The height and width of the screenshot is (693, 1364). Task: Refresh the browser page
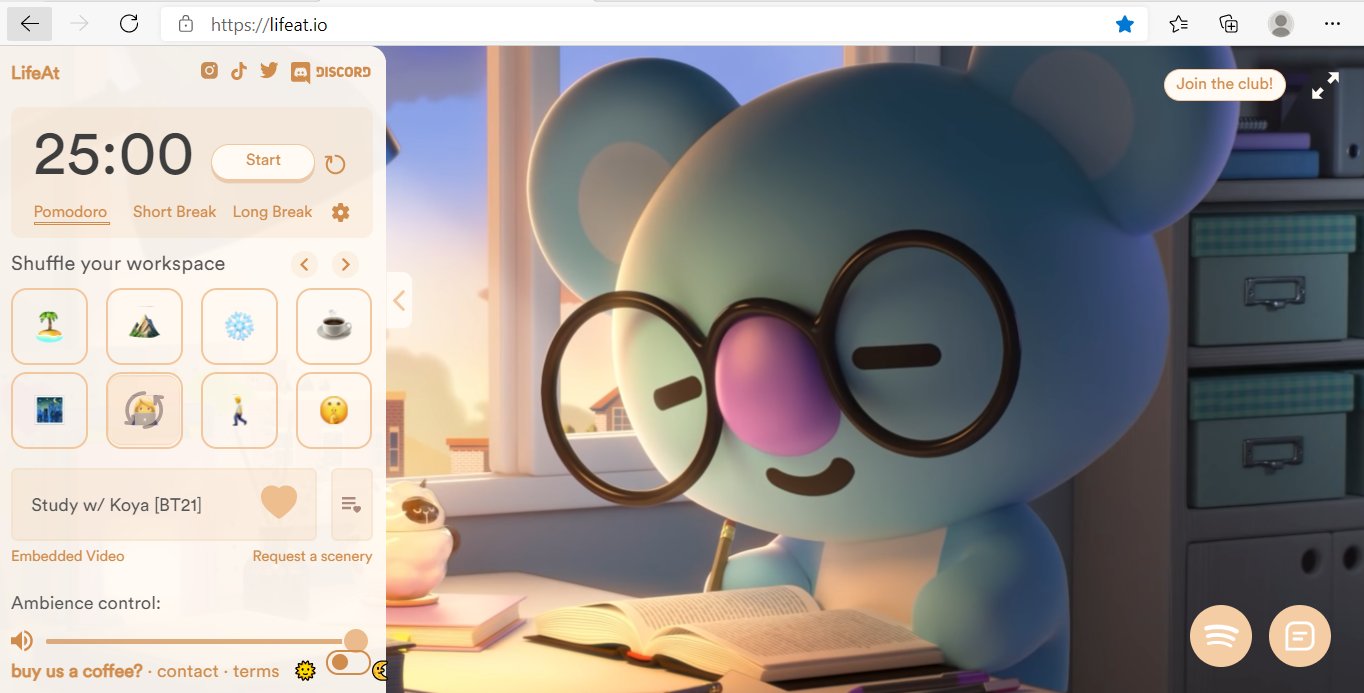129,24
